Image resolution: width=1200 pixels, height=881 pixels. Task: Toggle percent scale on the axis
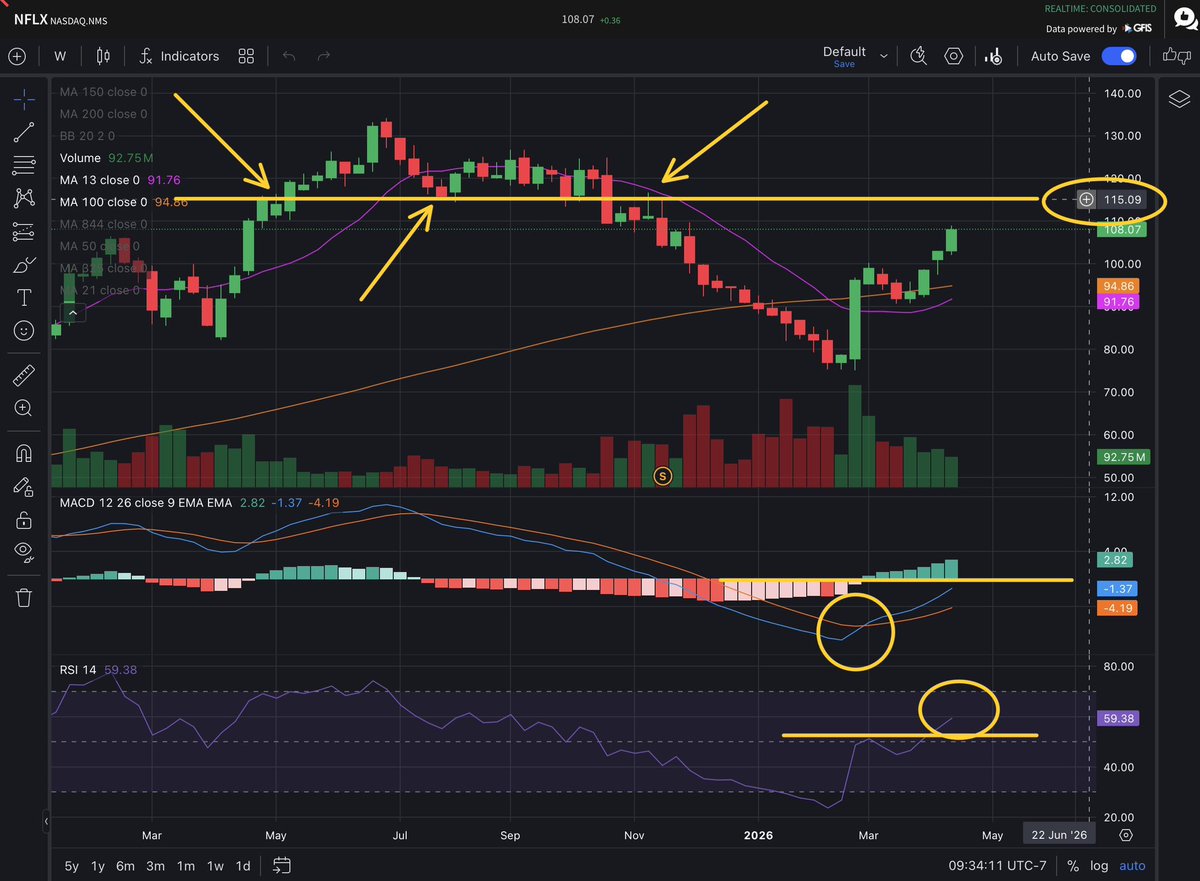(x=1073, y=865)
